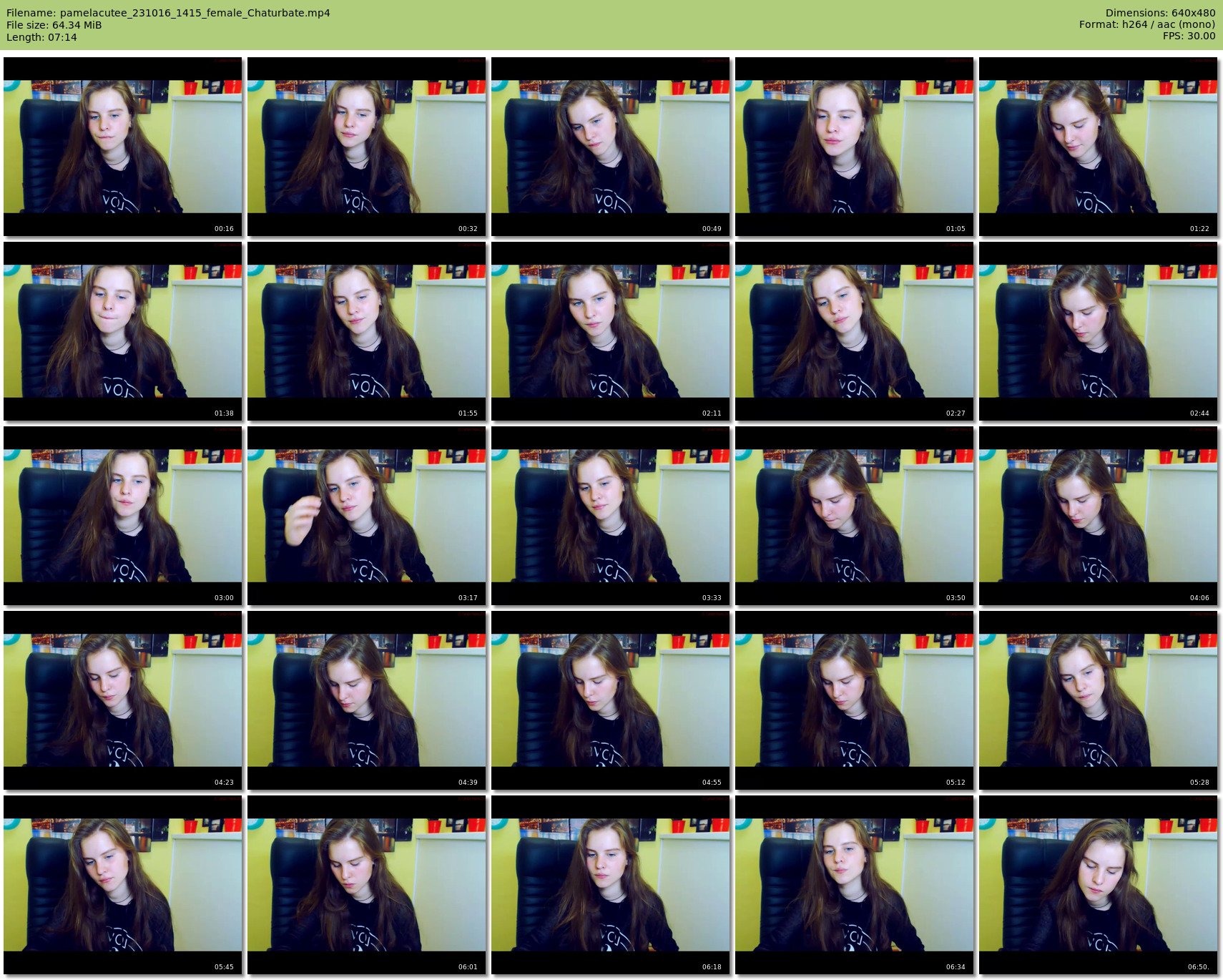This screenshot has width=1223, height=980.
Task: Select the thumbnail with timestamp 03:50
Action: click(x=855, y=516)
